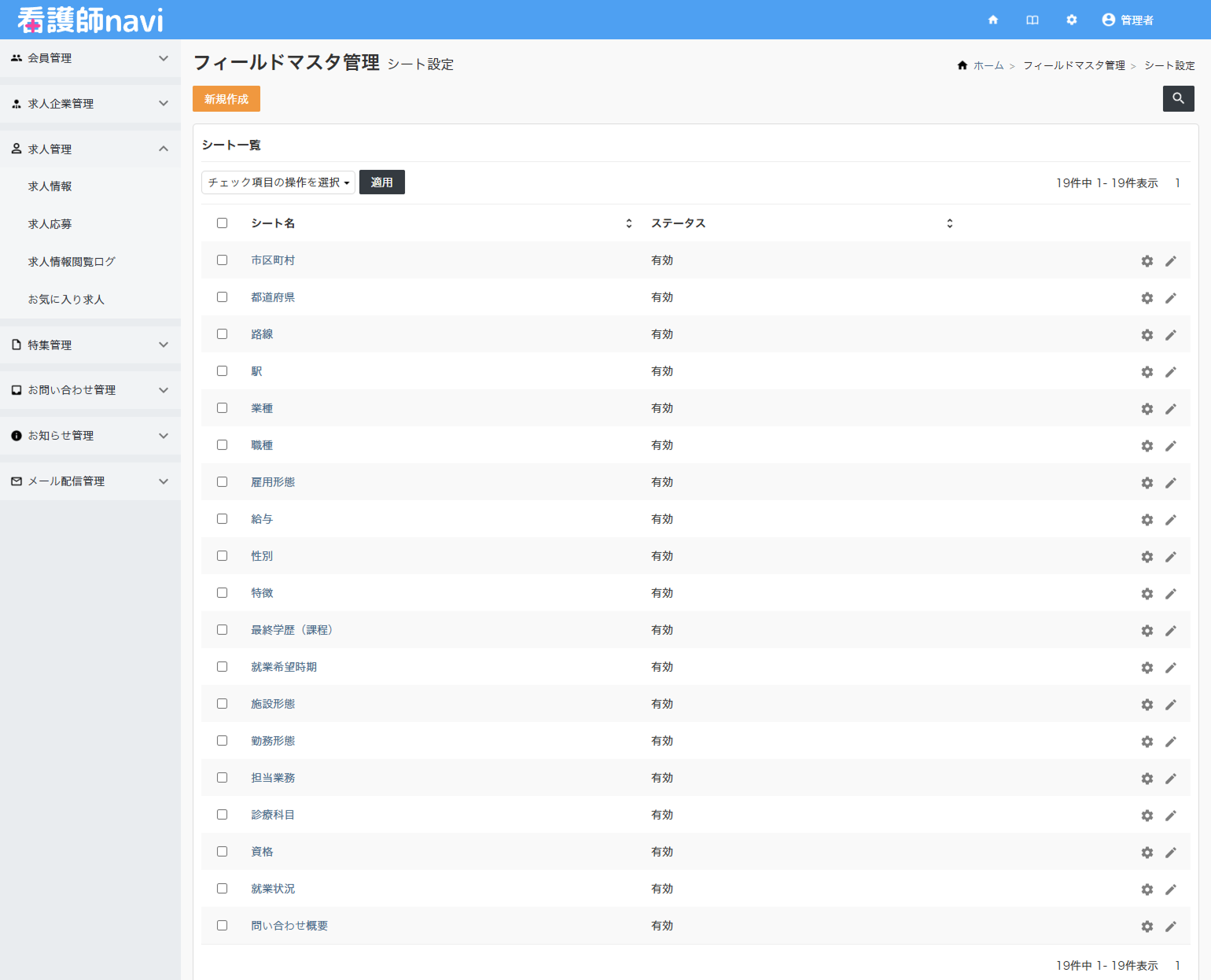Check the checkbox next to 駅

(x=222, y=370)
